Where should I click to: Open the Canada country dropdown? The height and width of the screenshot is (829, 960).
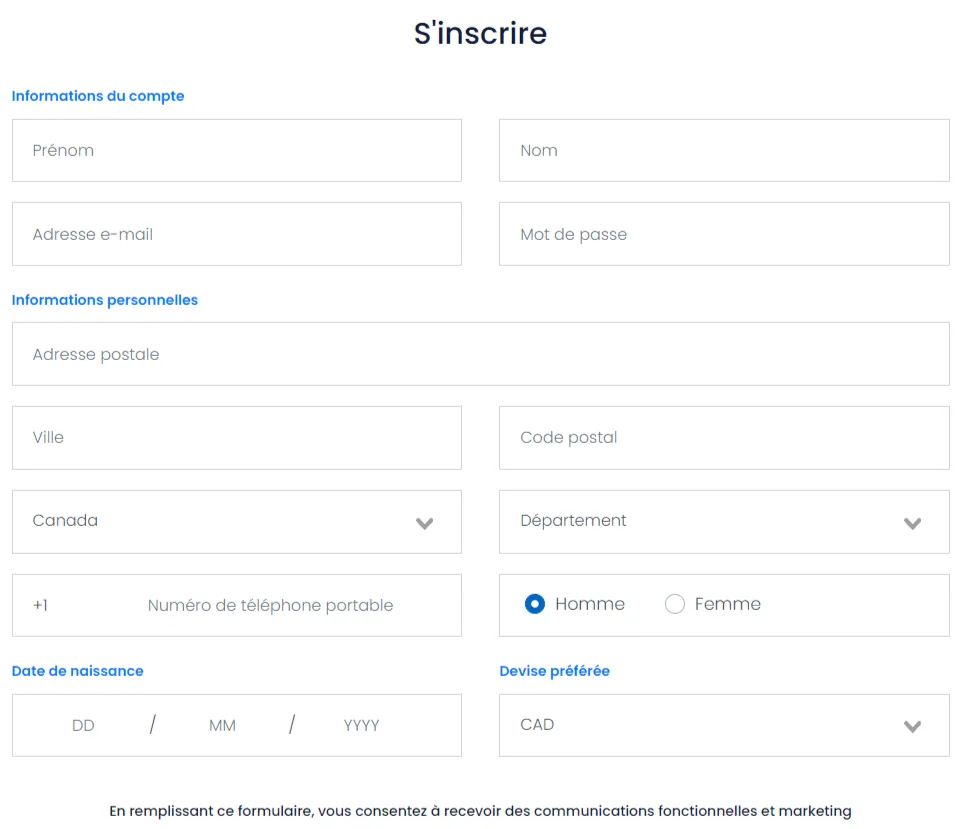pos(220,521)
